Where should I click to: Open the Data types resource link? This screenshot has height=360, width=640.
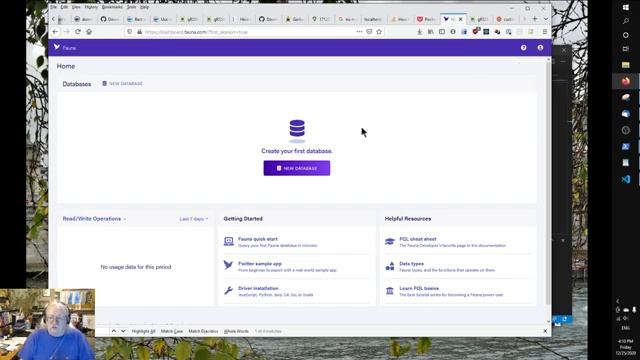pyautogui.click(x=411, y=264)
